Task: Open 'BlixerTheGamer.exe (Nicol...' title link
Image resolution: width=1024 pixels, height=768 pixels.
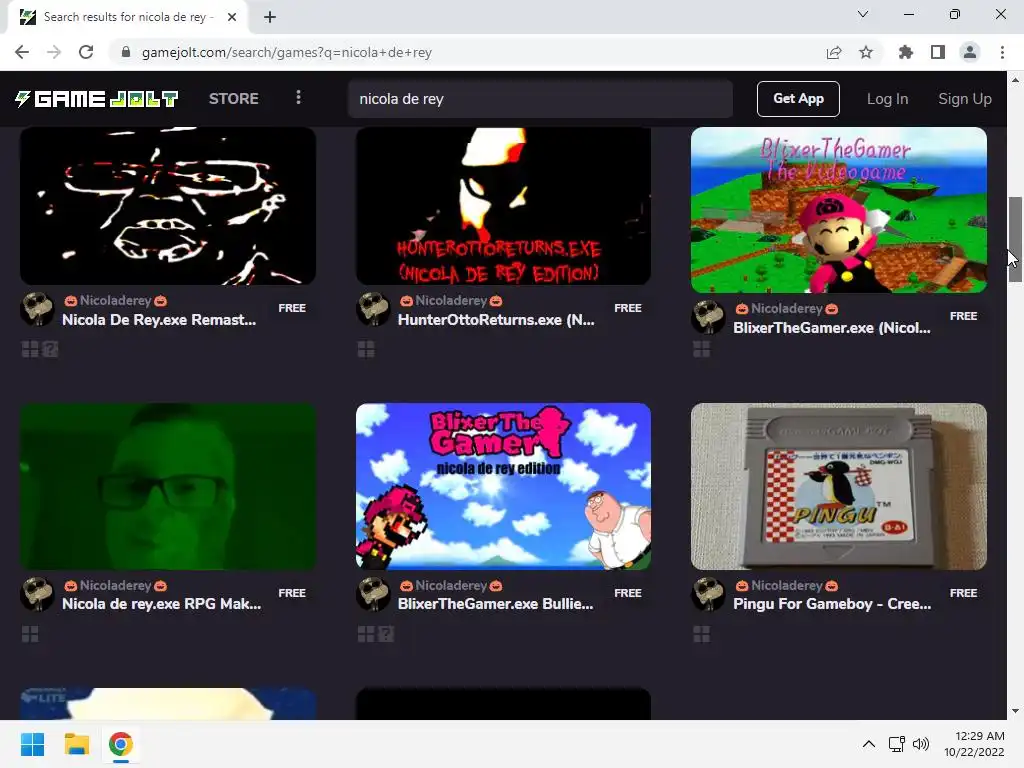Action: click(x=831, y=327)
